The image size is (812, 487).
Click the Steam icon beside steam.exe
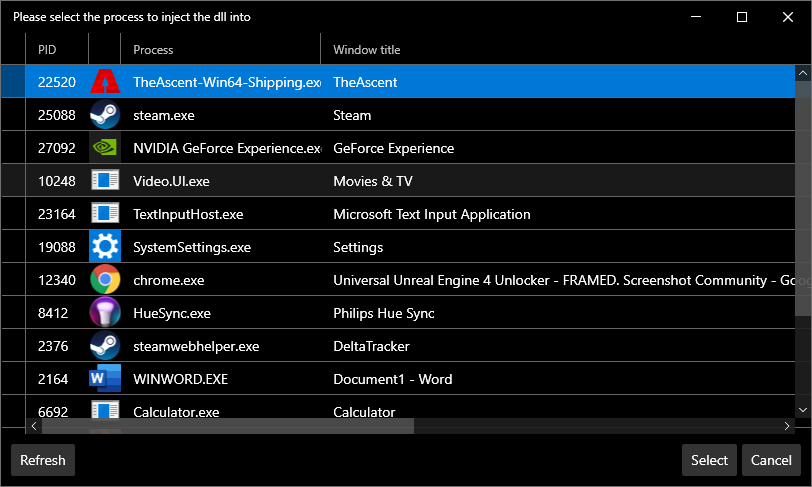pyautogui.click(x=104, y=115)
